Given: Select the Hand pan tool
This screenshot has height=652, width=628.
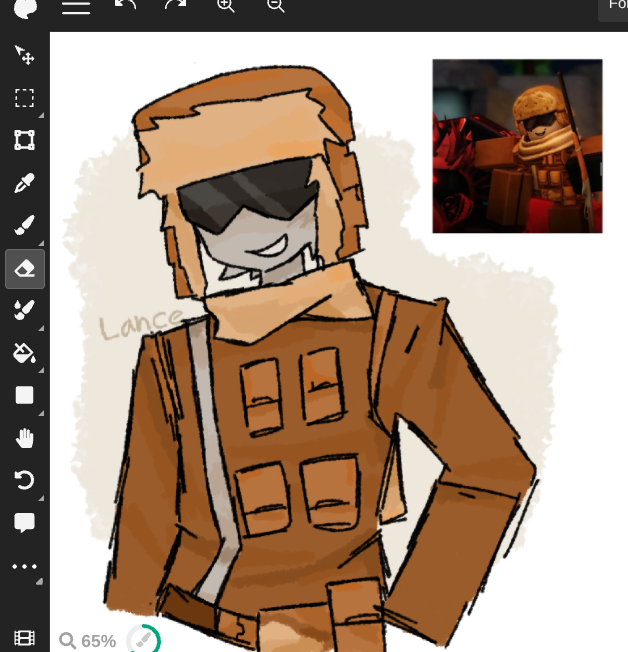Looking at the screenshot, I should [25, 438].
